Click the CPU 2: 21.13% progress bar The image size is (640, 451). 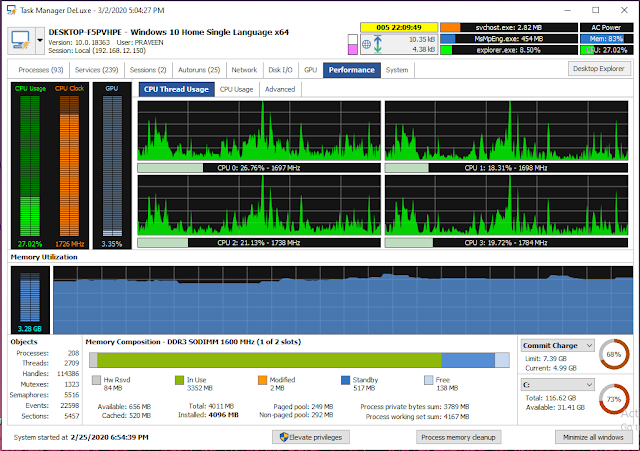coord(259,243)
